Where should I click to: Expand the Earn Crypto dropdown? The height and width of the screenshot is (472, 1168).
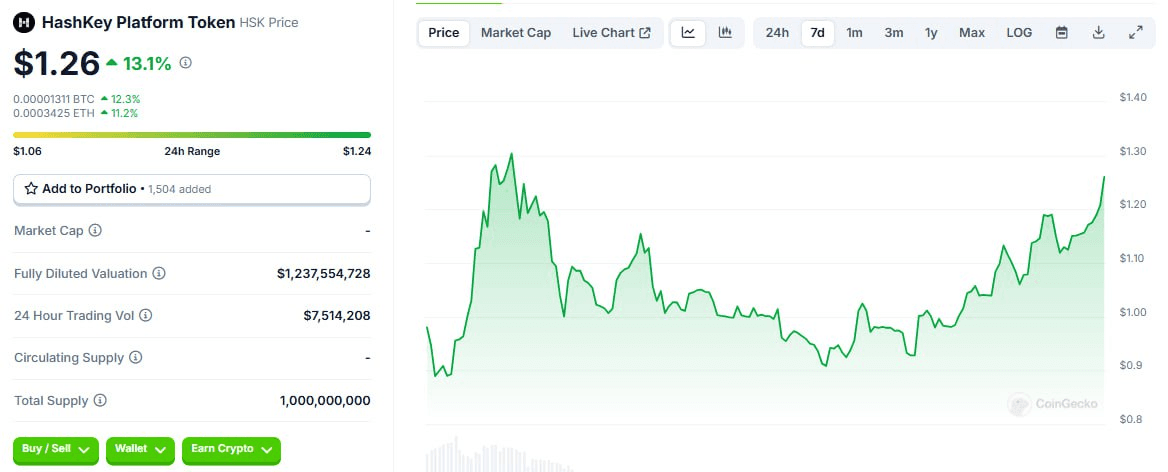pos(231,450)
